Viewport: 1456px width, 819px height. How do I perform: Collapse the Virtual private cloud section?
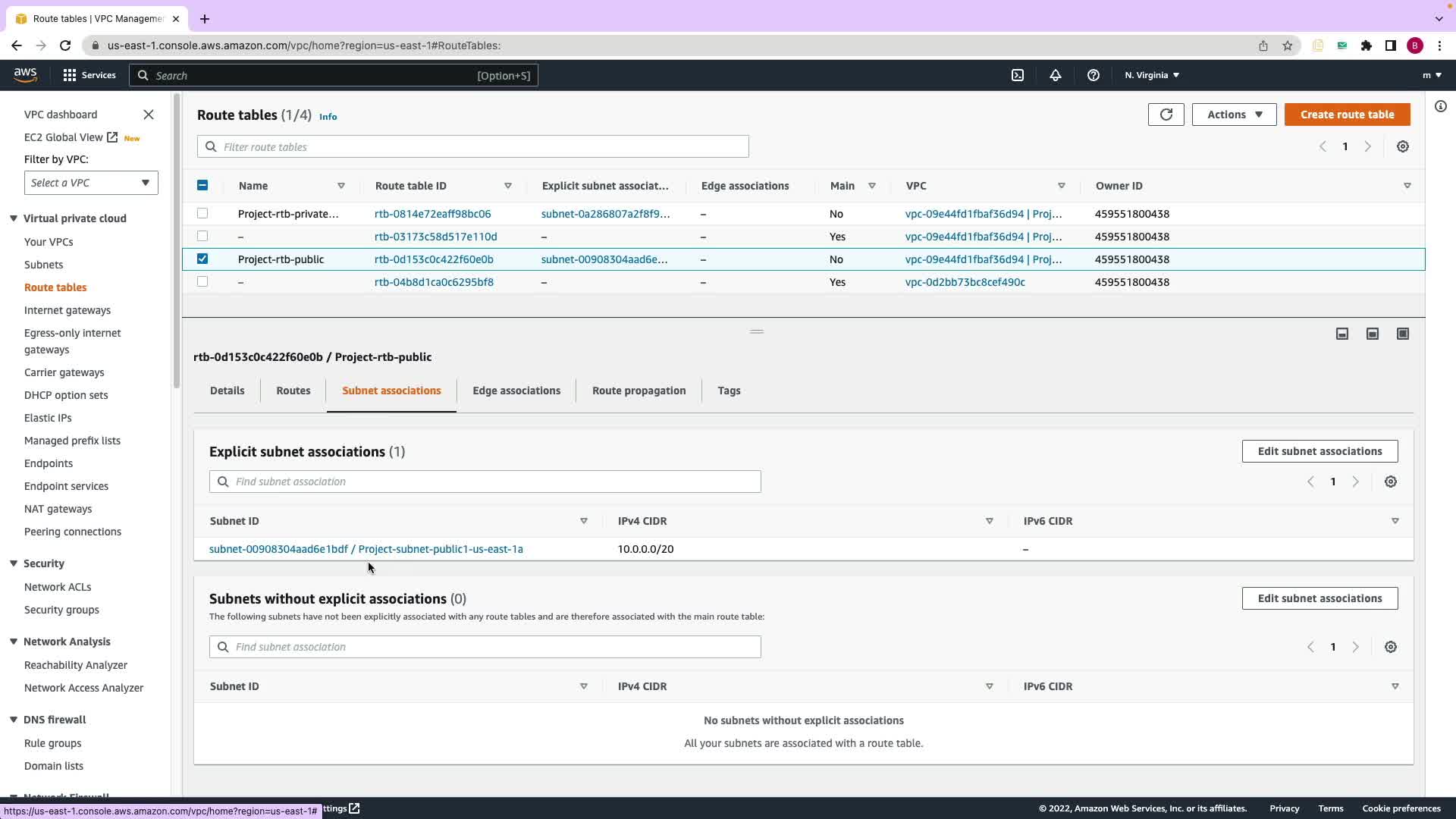(x=14, y=218)
